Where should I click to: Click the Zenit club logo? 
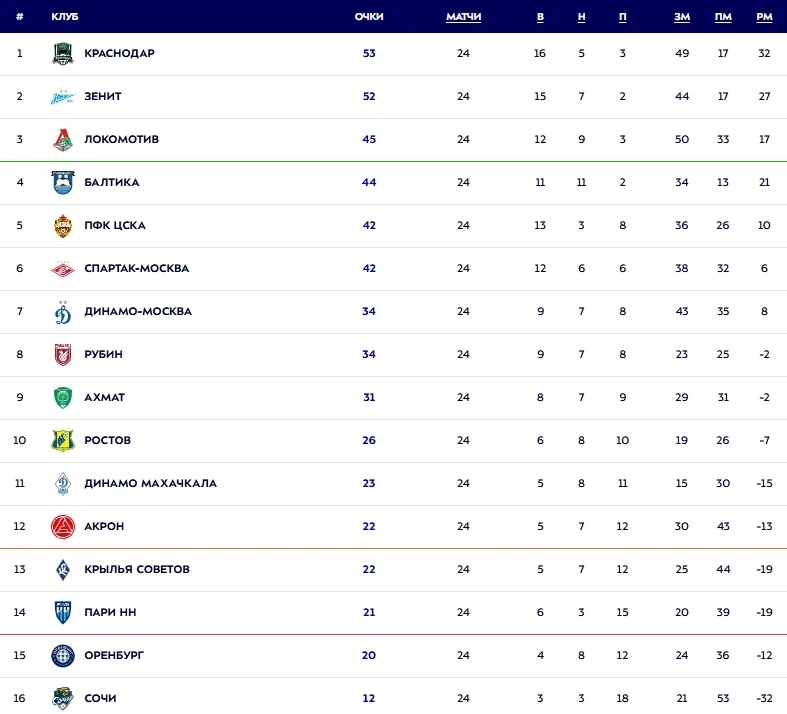[63, 96]
